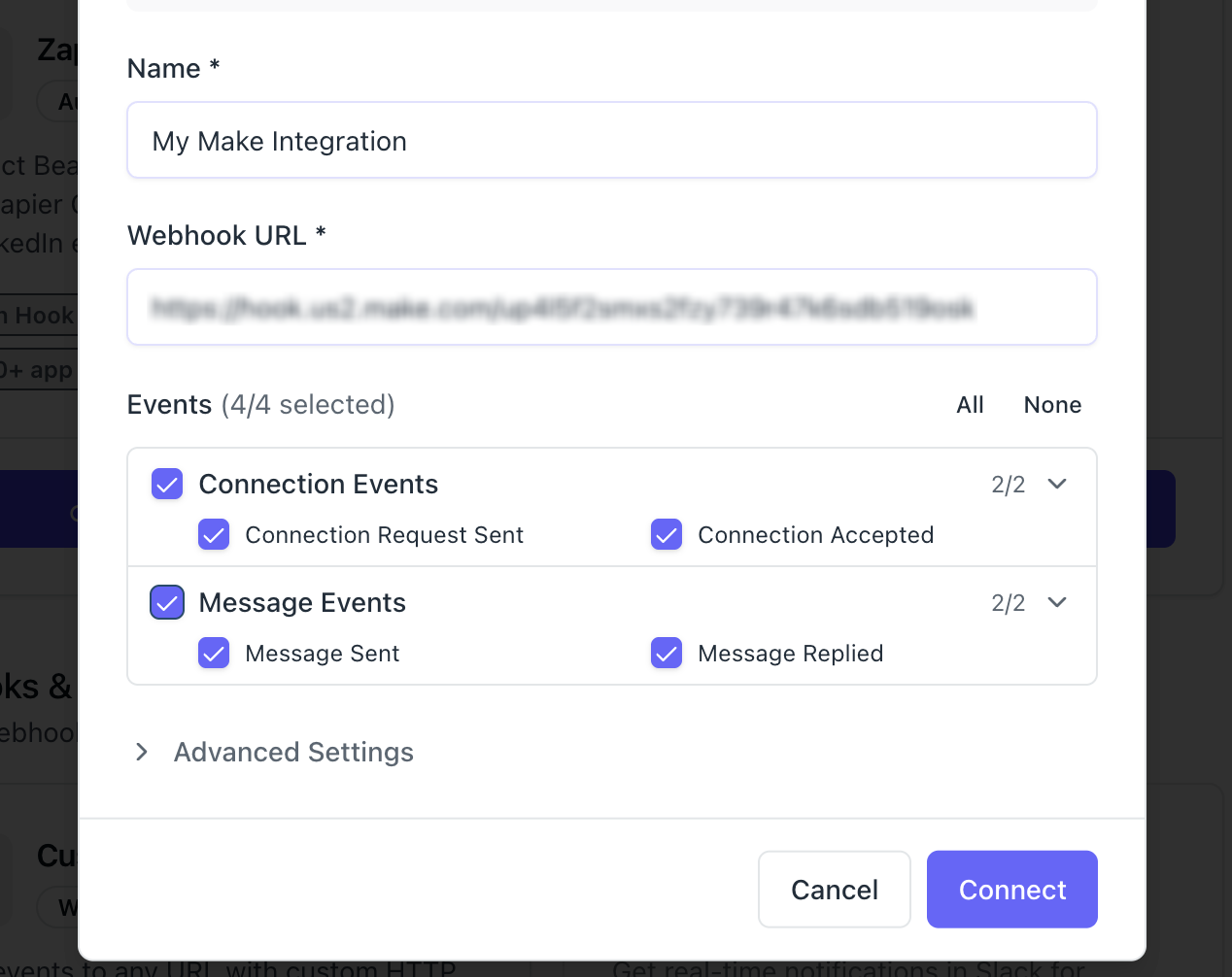Collapse the Message Events section chevron

coord(1057,602)
